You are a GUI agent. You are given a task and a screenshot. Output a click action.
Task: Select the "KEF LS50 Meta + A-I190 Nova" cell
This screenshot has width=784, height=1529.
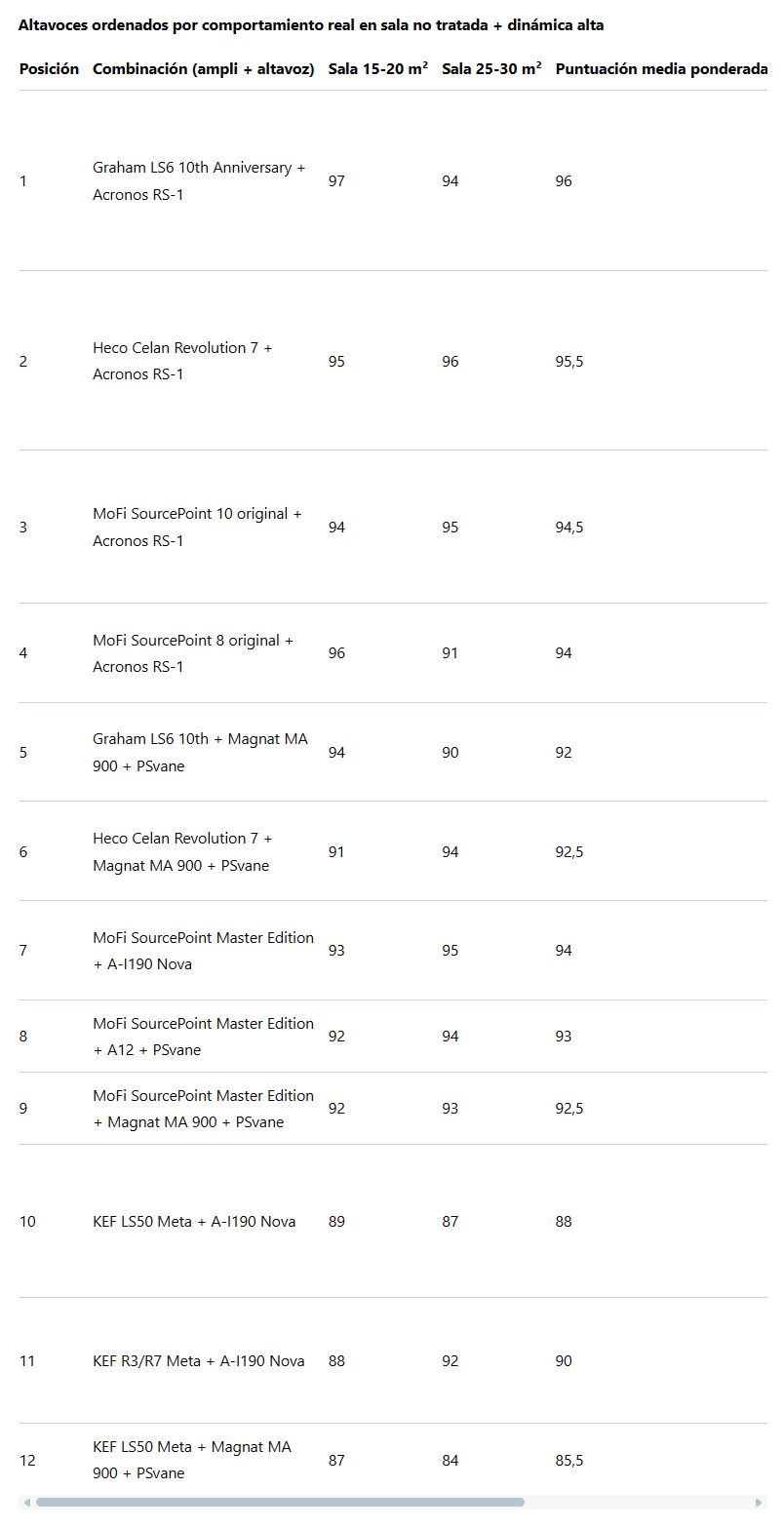(x=194, y=1222)
